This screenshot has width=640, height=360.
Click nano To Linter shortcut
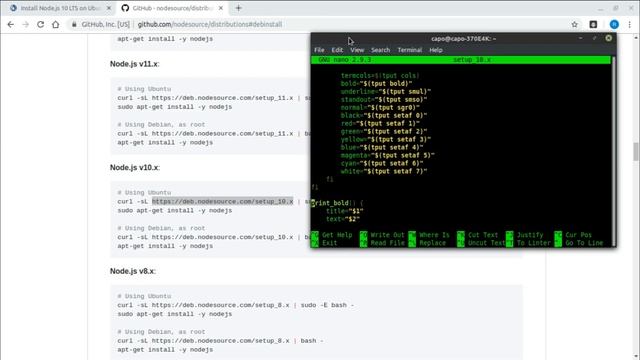[x=529, y=243]
